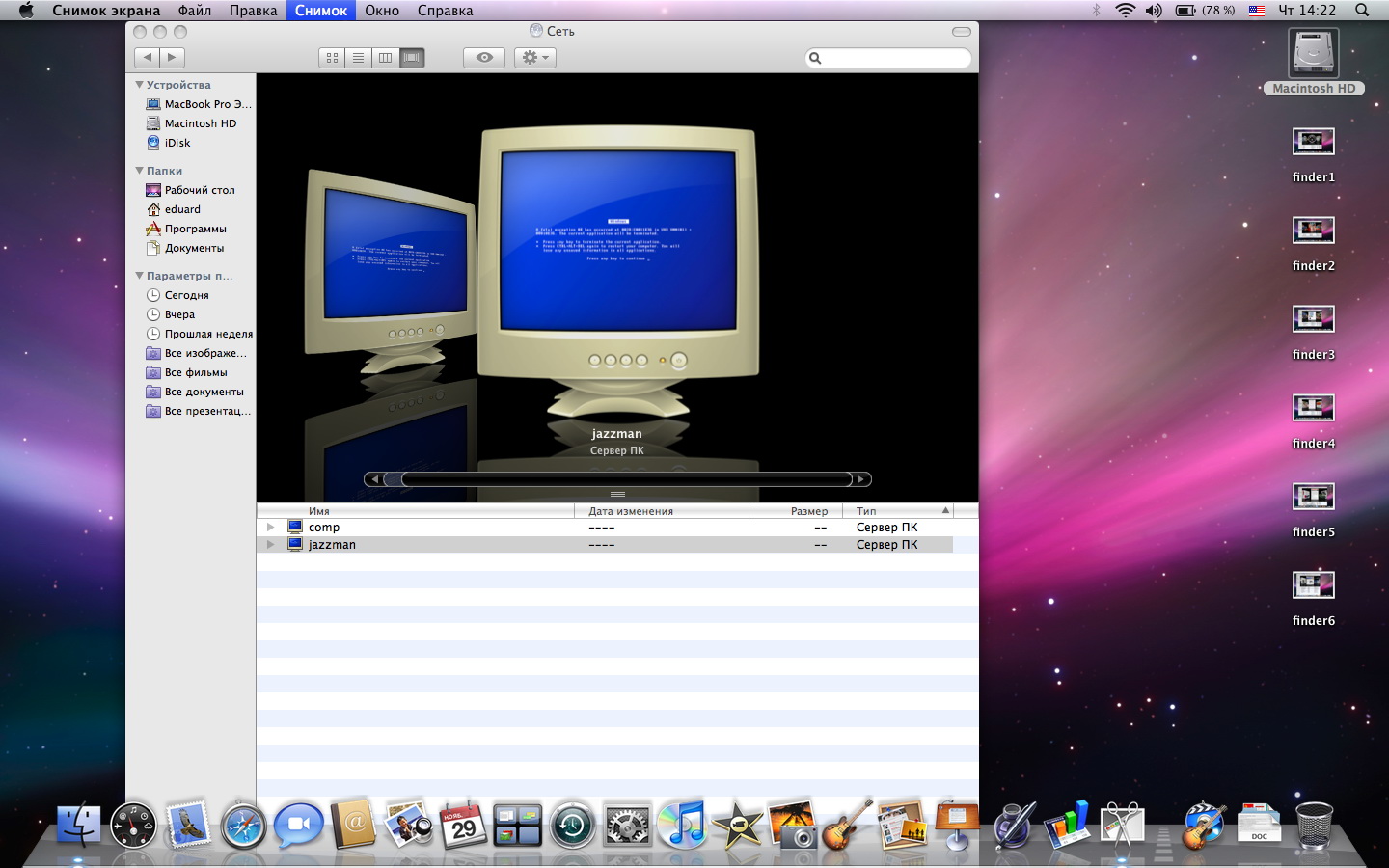Sort by Дата изменения column header
Viewport: 1389px width, 868px height.
(x=662, y=511)
